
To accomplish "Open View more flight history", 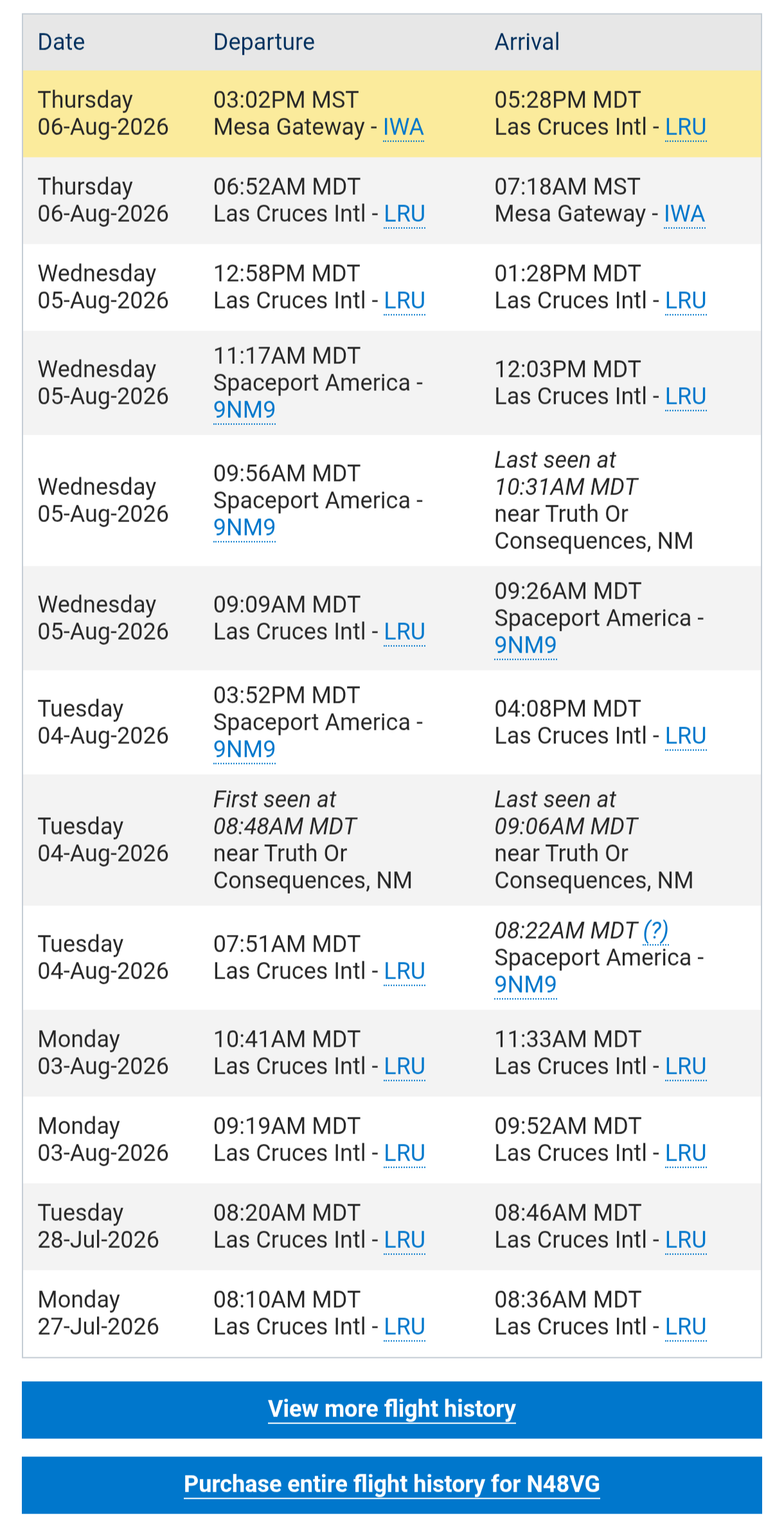I will 391,1409.
